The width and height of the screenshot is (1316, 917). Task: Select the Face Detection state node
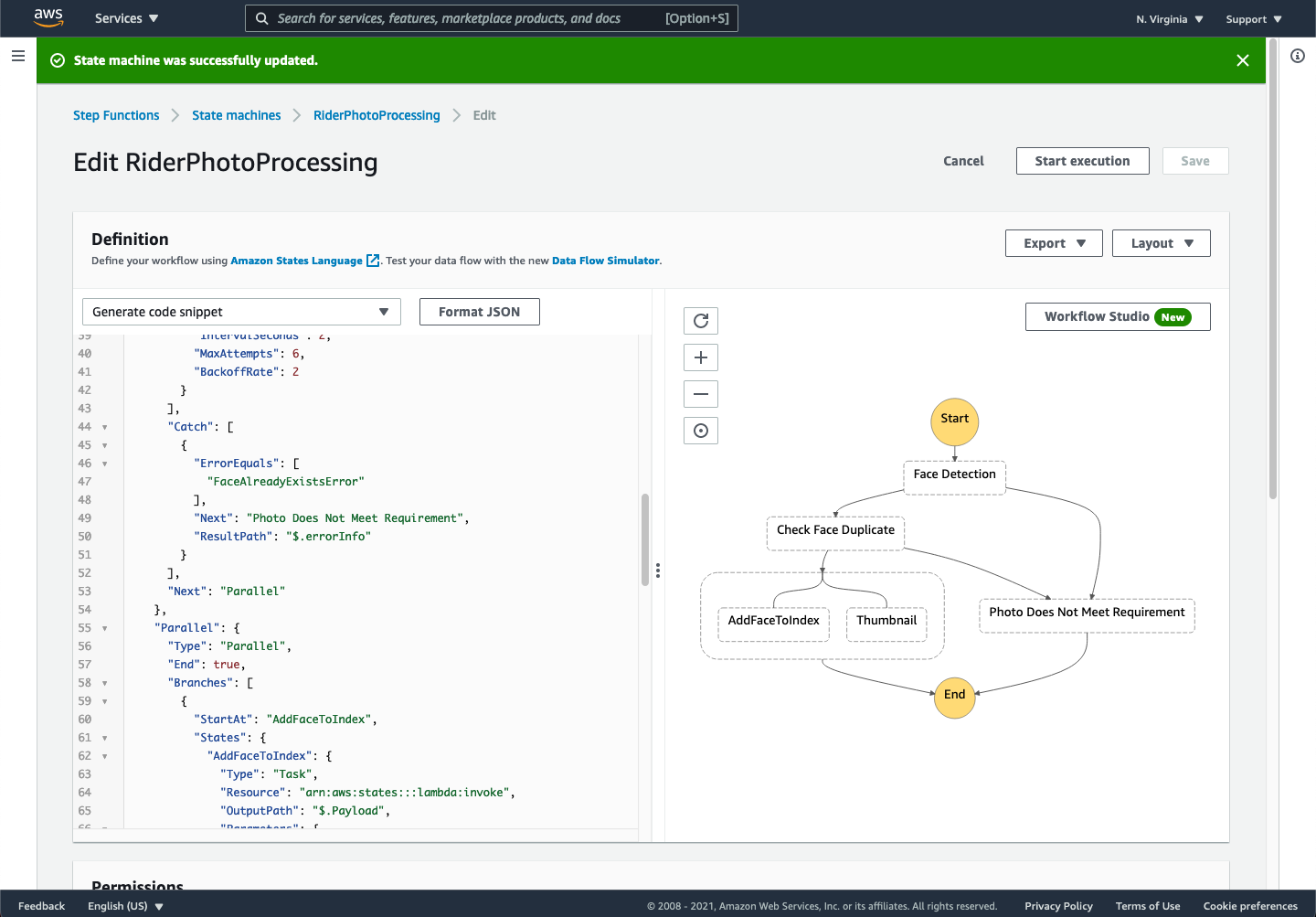[954, 476]
